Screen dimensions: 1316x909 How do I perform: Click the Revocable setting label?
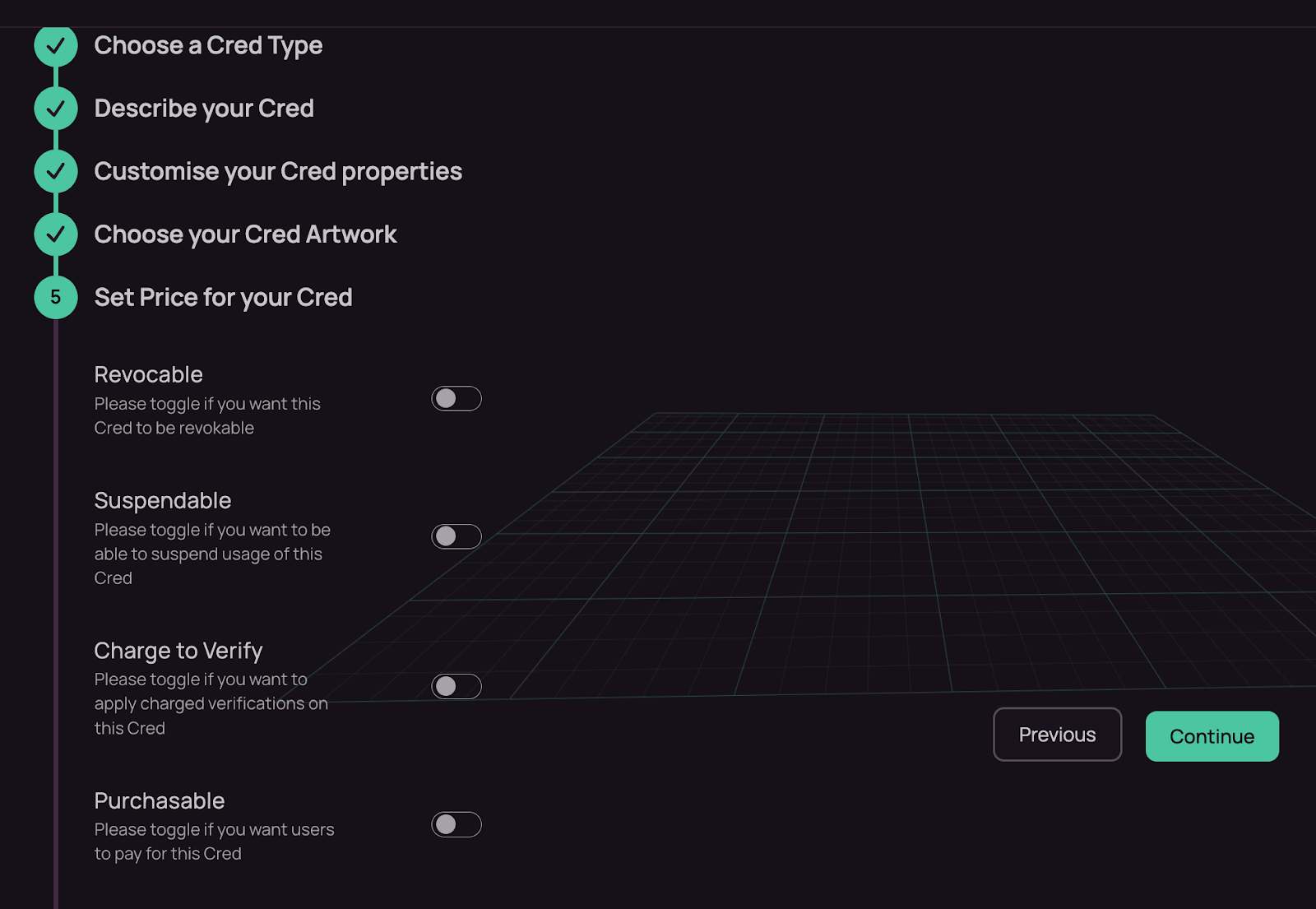[x=148, y=374]
